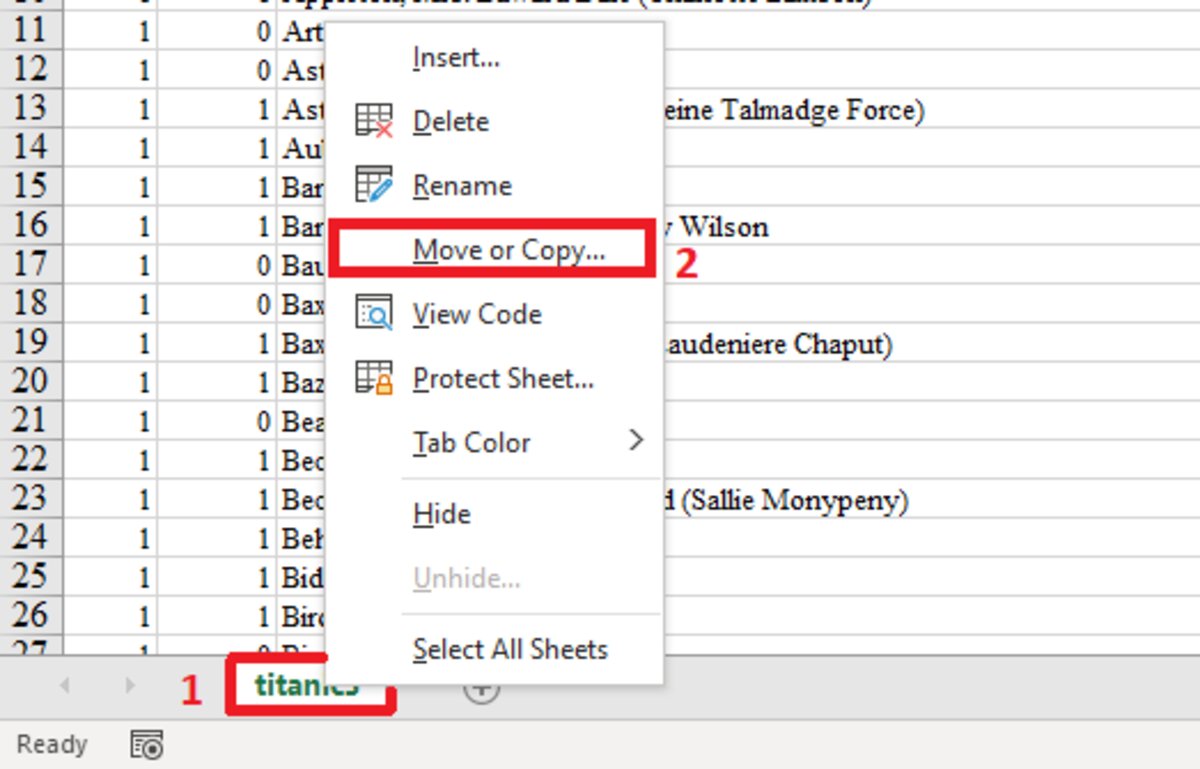This screenshot has height=769, width=1200.
Task: Click the right sheet navigation arrow
Action: click(130, 688)
